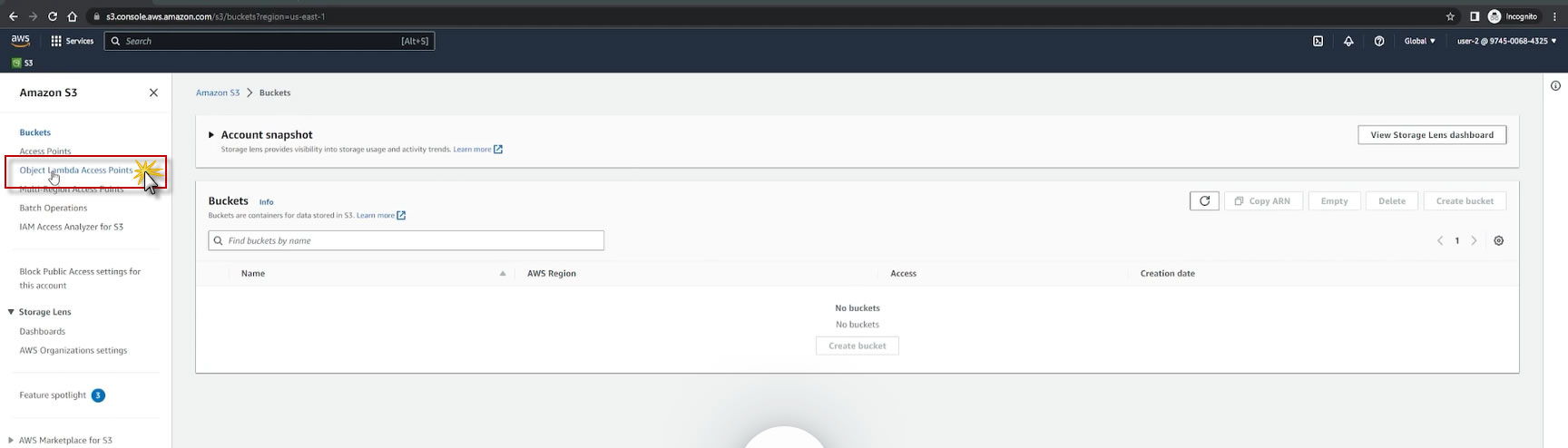This screenshot has height=448, width=1568.
Task: Open the Services grid menu
Action: (x=73, y=41)
